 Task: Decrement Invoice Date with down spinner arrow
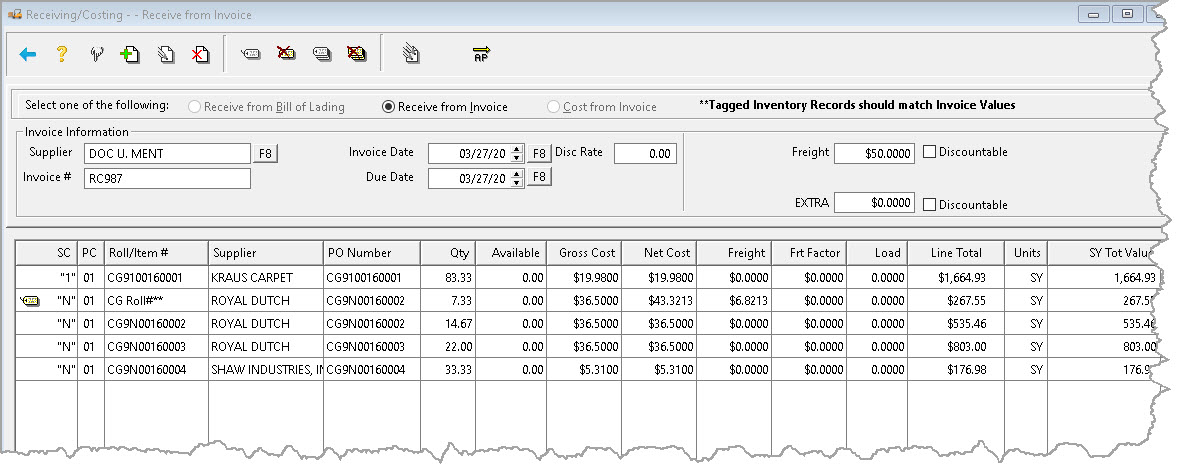[x=516, y=158]
